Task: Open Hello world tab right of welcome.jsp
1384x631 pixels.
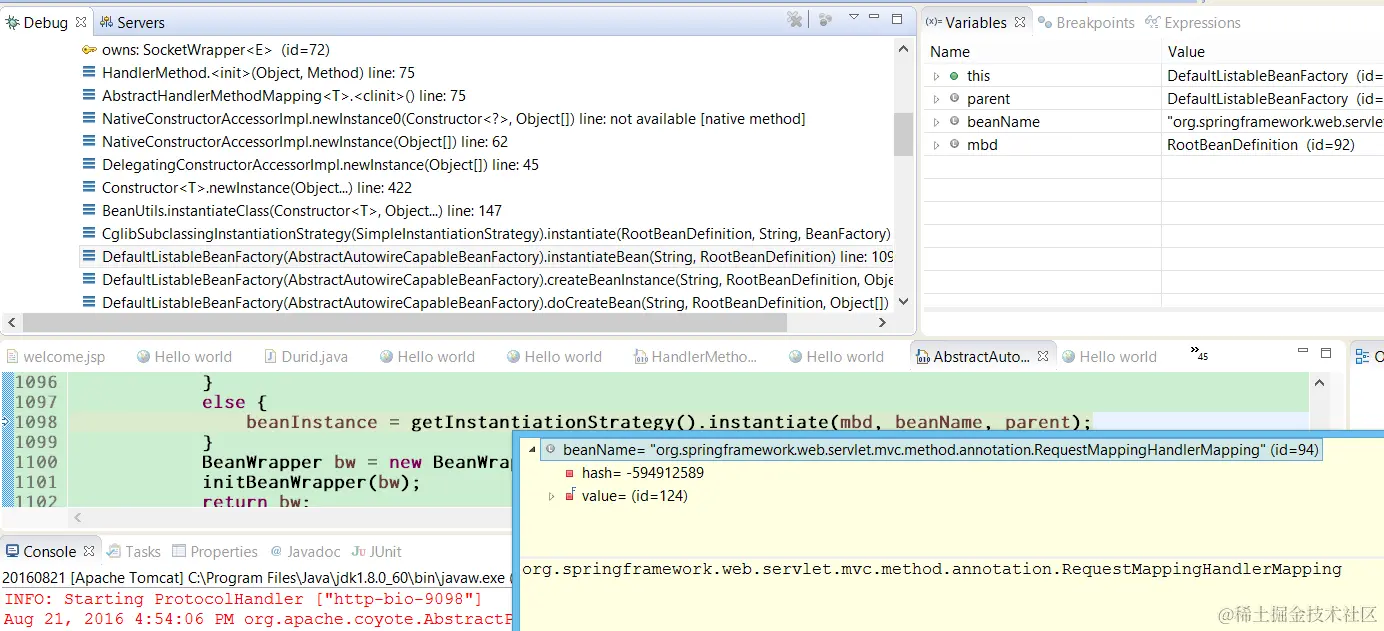Action: pos(184,357)
